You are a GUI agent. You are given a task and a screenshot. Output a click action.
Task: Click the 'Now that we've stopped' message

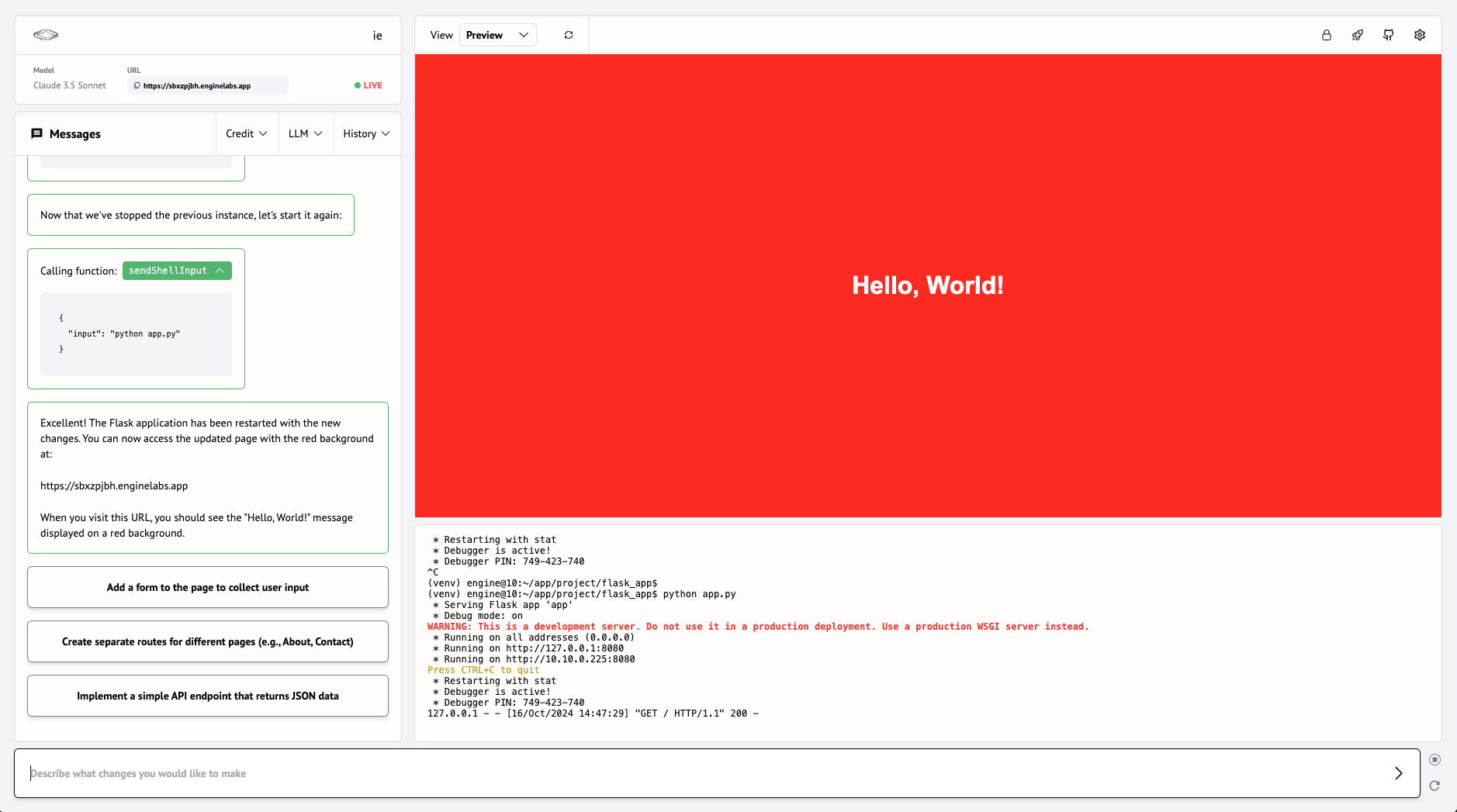pyautogui.click(x=191, y=215)
